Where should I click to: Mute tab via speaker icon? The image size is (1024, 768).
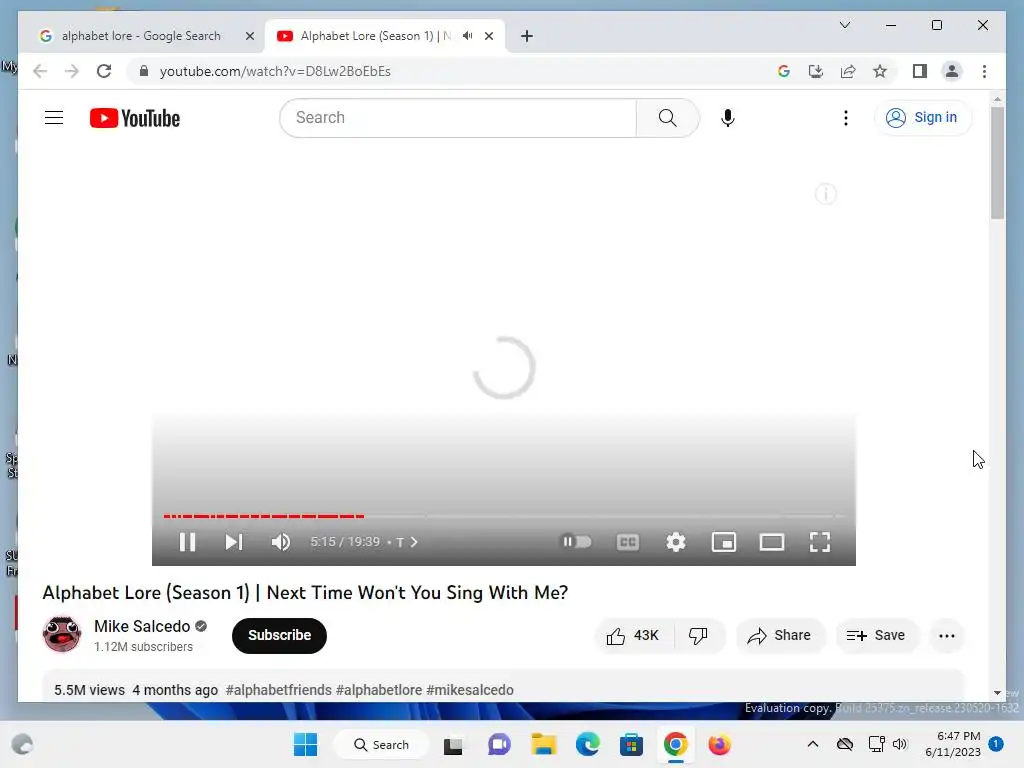click(x=468, y=36)
